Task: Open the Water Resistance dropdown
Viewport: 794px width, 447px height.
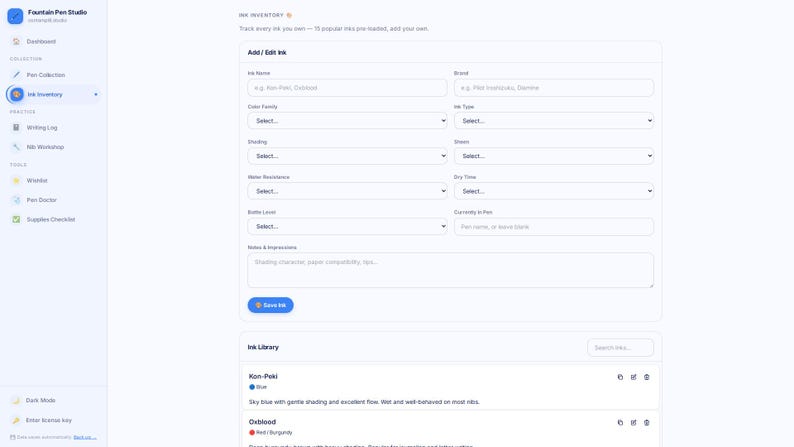Action: pyautogui.click(x=347, y=191)
